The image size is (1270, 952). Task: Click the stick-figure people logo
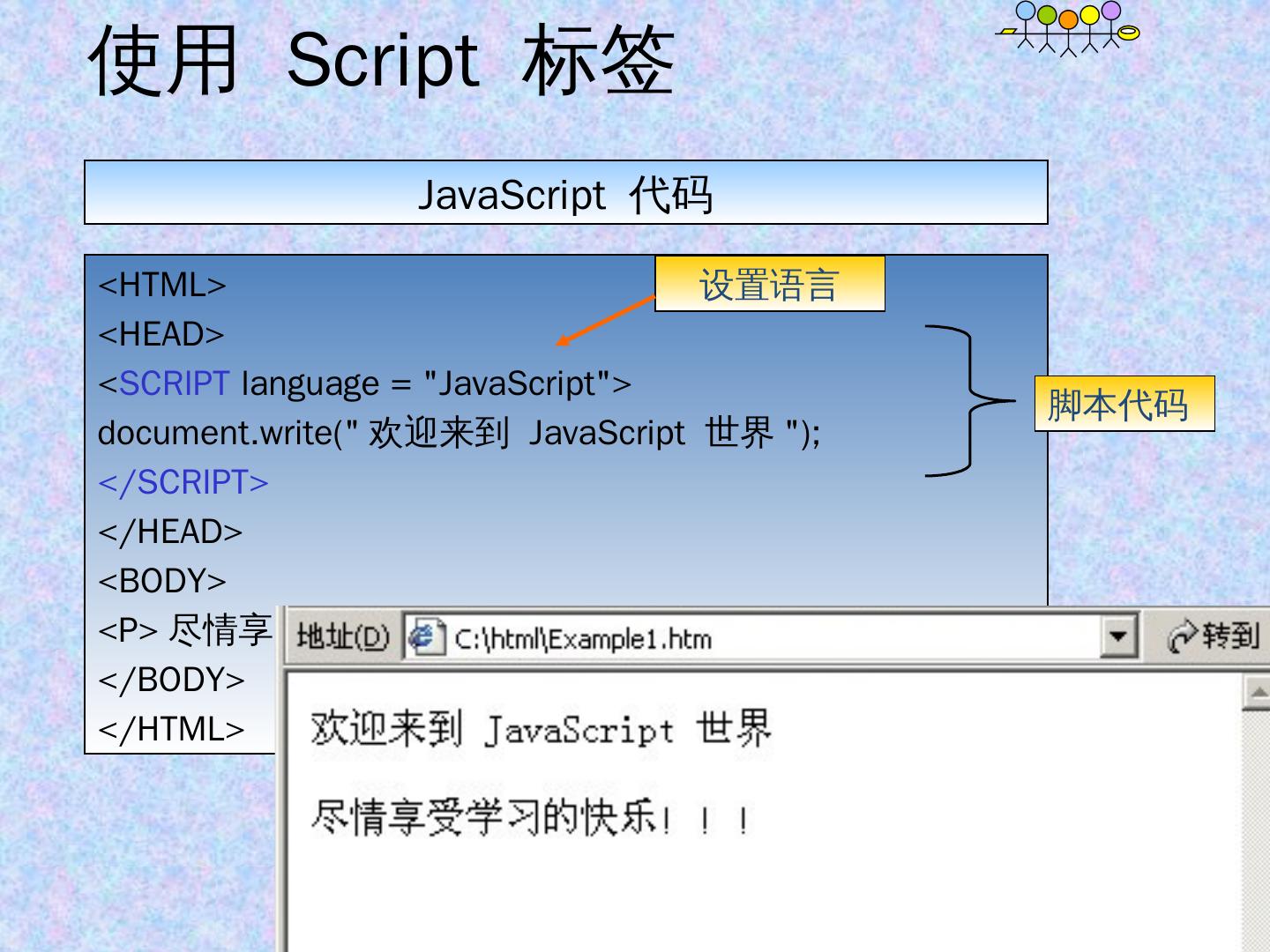[1069, 28]
